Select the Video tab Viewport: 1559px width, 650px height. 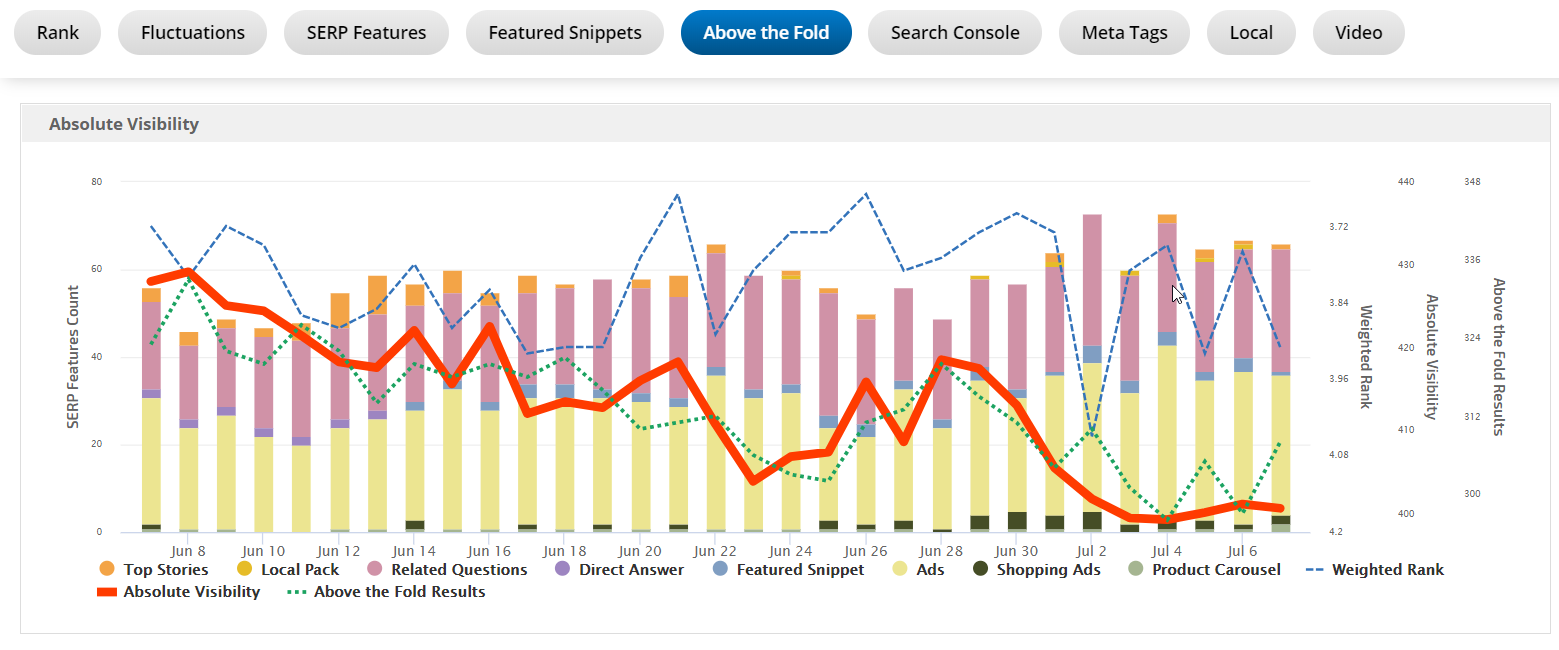(x=1358, y=33)
